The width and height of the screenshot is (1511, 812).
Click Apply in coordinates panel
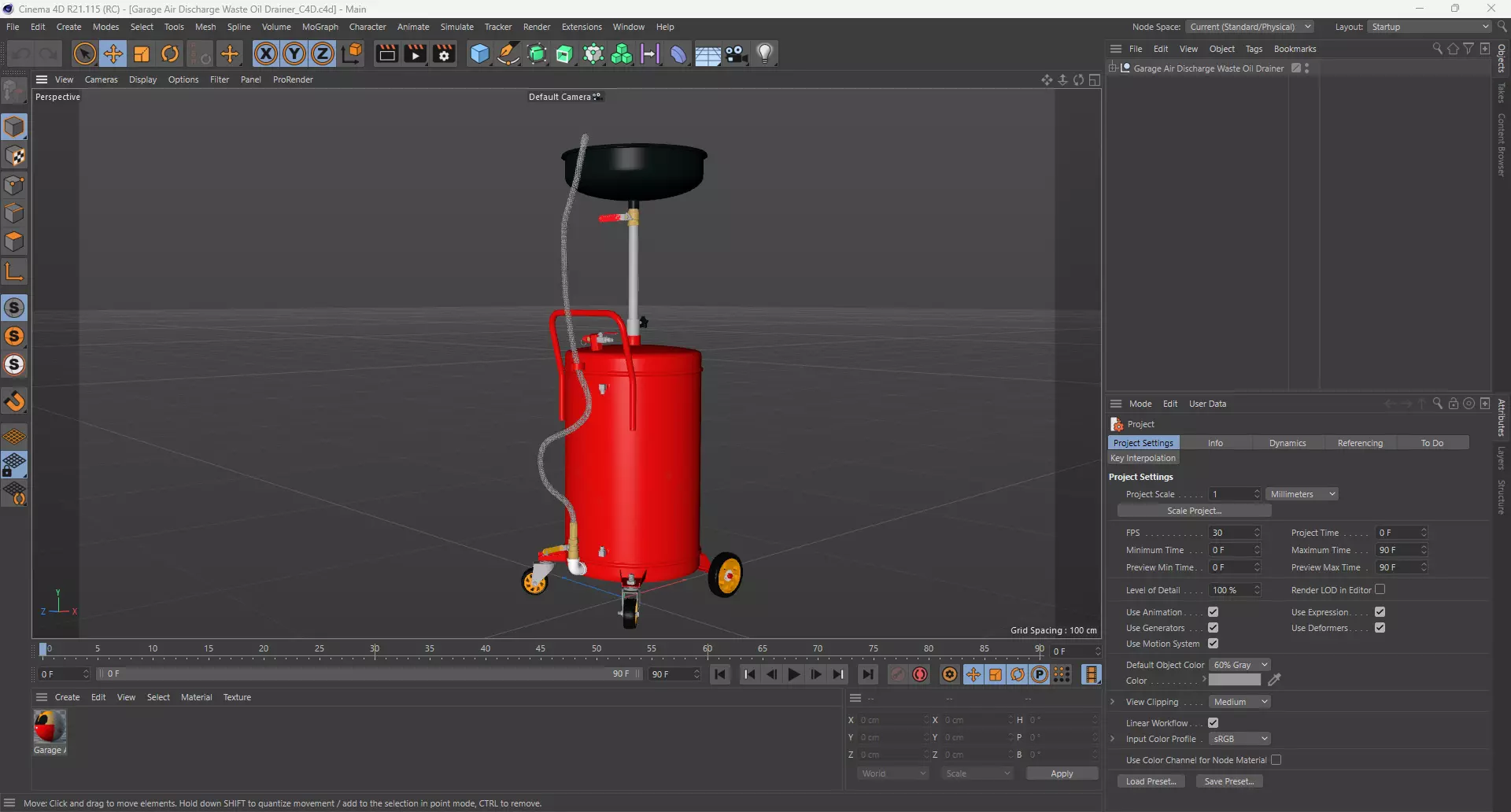pos(1062,773)
